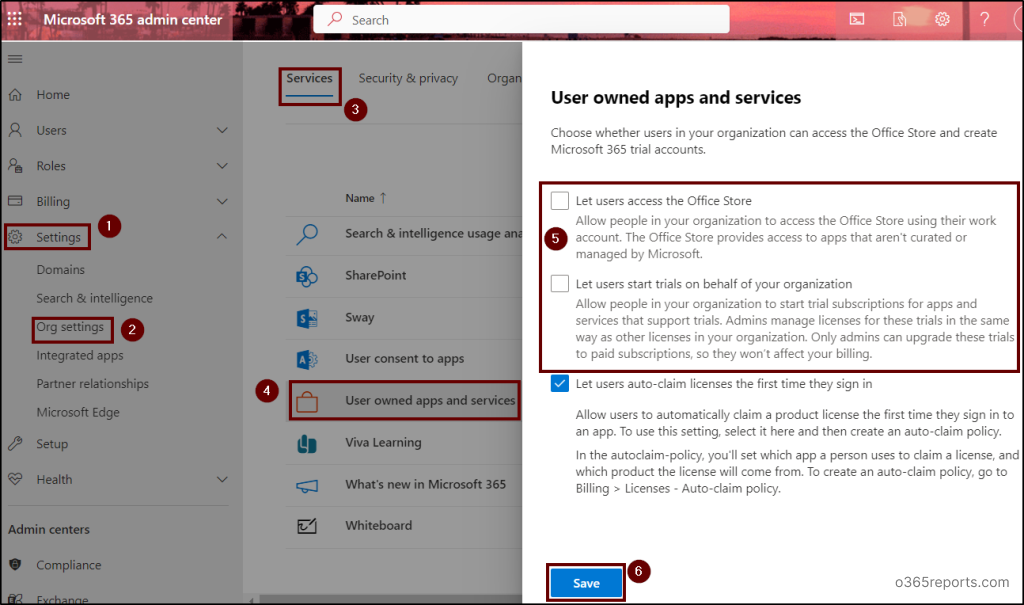Click the shopping bag icon for User owned apps
The image size is (1024, 605).
307,401
